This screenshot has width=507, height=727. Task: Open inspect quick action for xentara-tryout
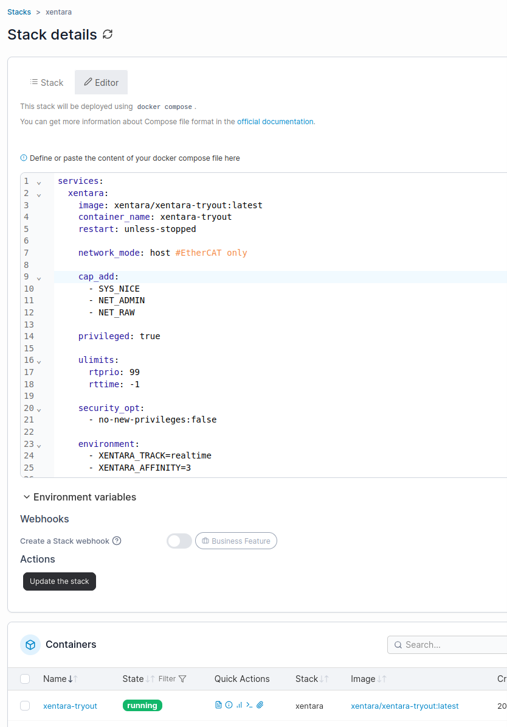tap(229, 705)
